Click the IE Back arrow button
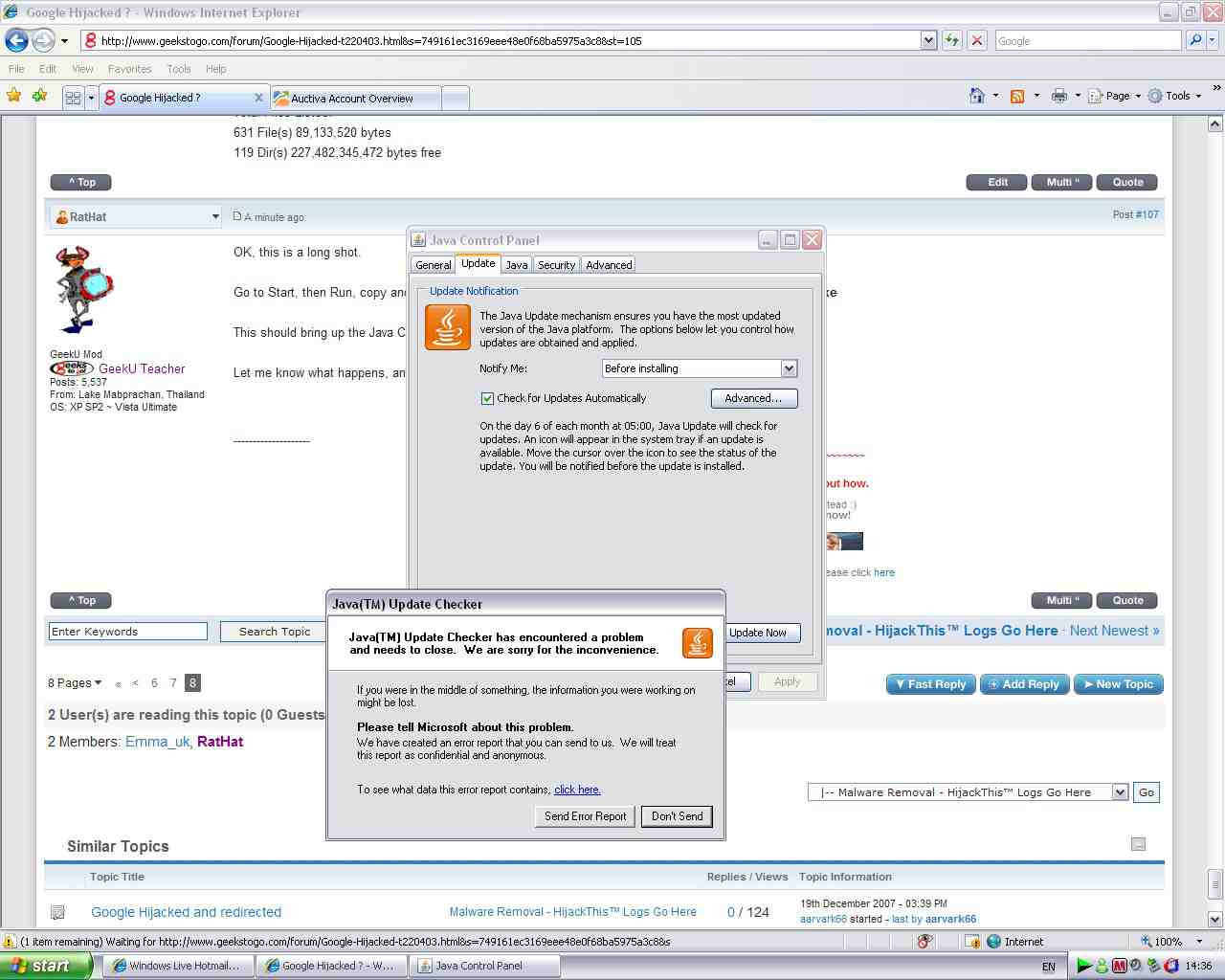1225x980 pixels. 16,40
